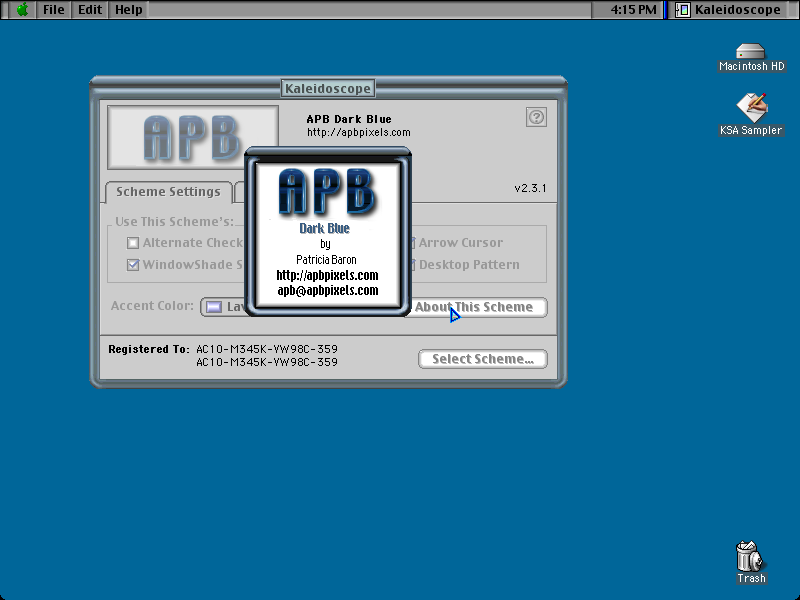Open the Kaleidoscope application menu in menu bar
Screen dimensions: 800x600
730,10
